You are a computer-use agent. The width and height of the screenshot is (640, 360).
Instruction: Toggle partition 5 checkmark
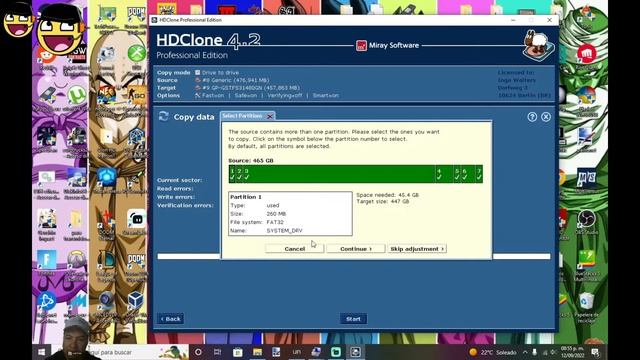tap(457, 177)
